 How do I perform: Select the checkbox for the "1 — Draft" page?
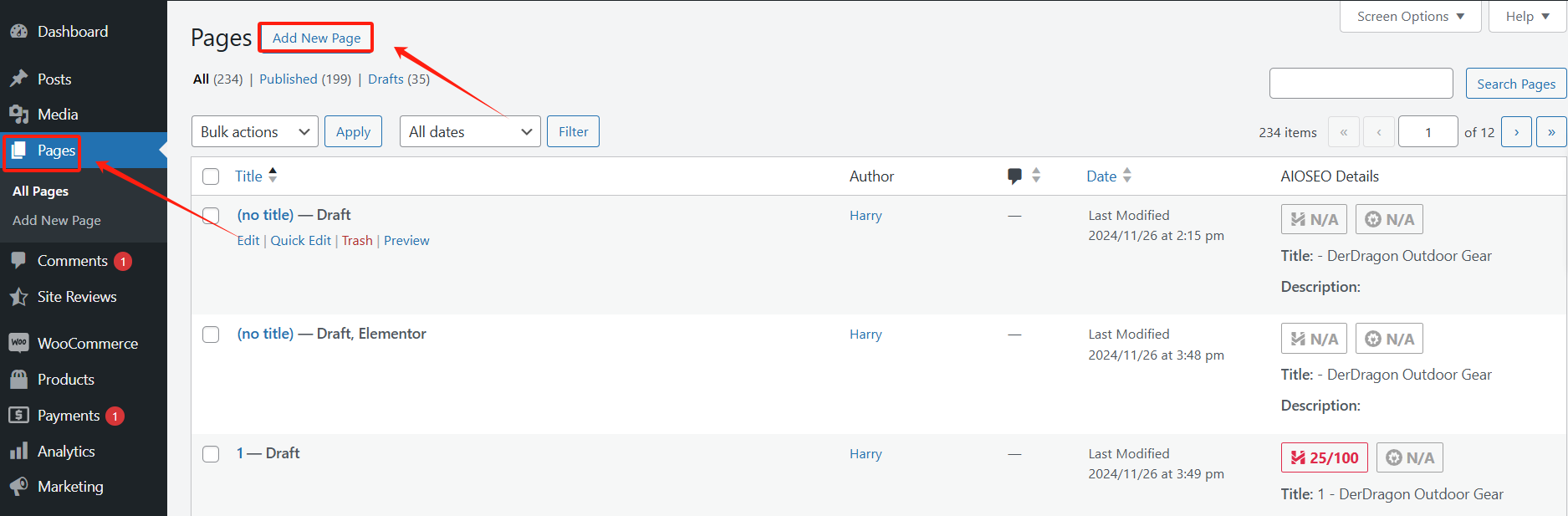[211, 454]
